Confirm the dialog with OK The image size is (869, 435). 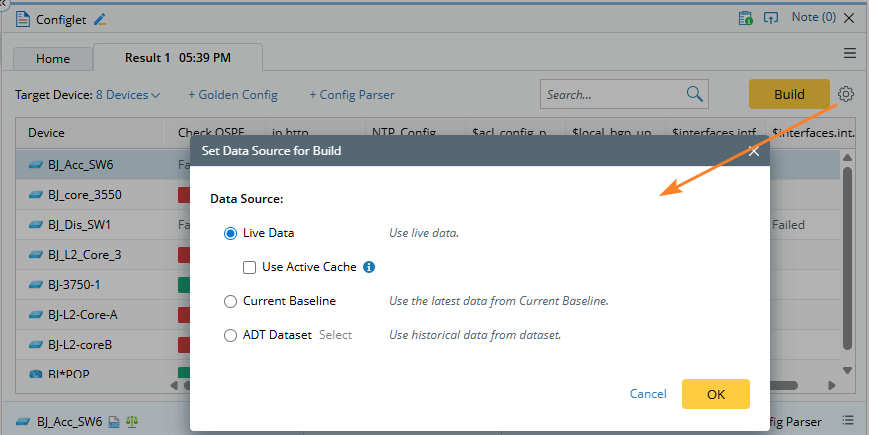[715, 394]
